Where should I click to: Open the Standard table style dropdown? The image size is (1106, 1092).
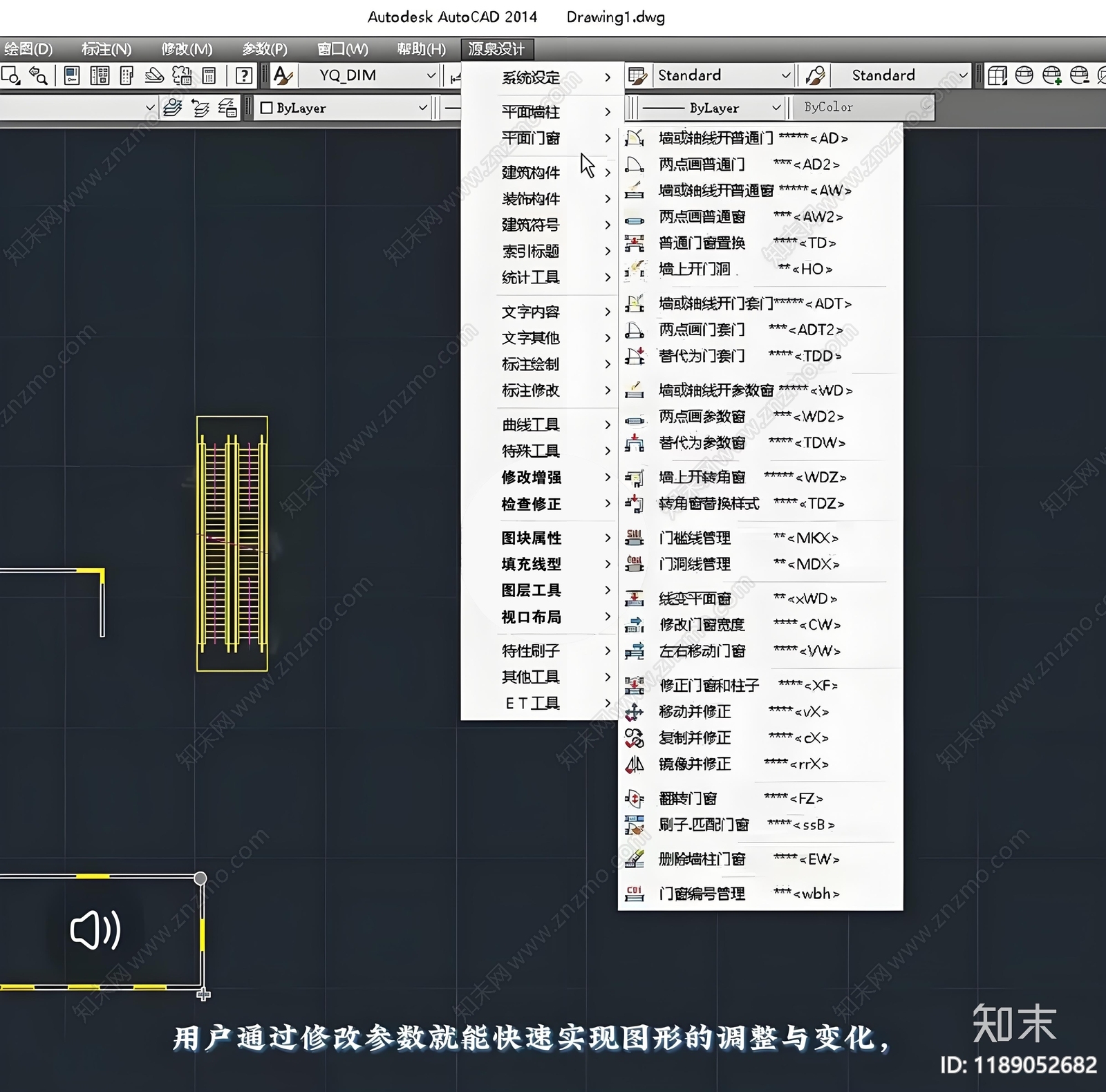(x=723, y=75)
